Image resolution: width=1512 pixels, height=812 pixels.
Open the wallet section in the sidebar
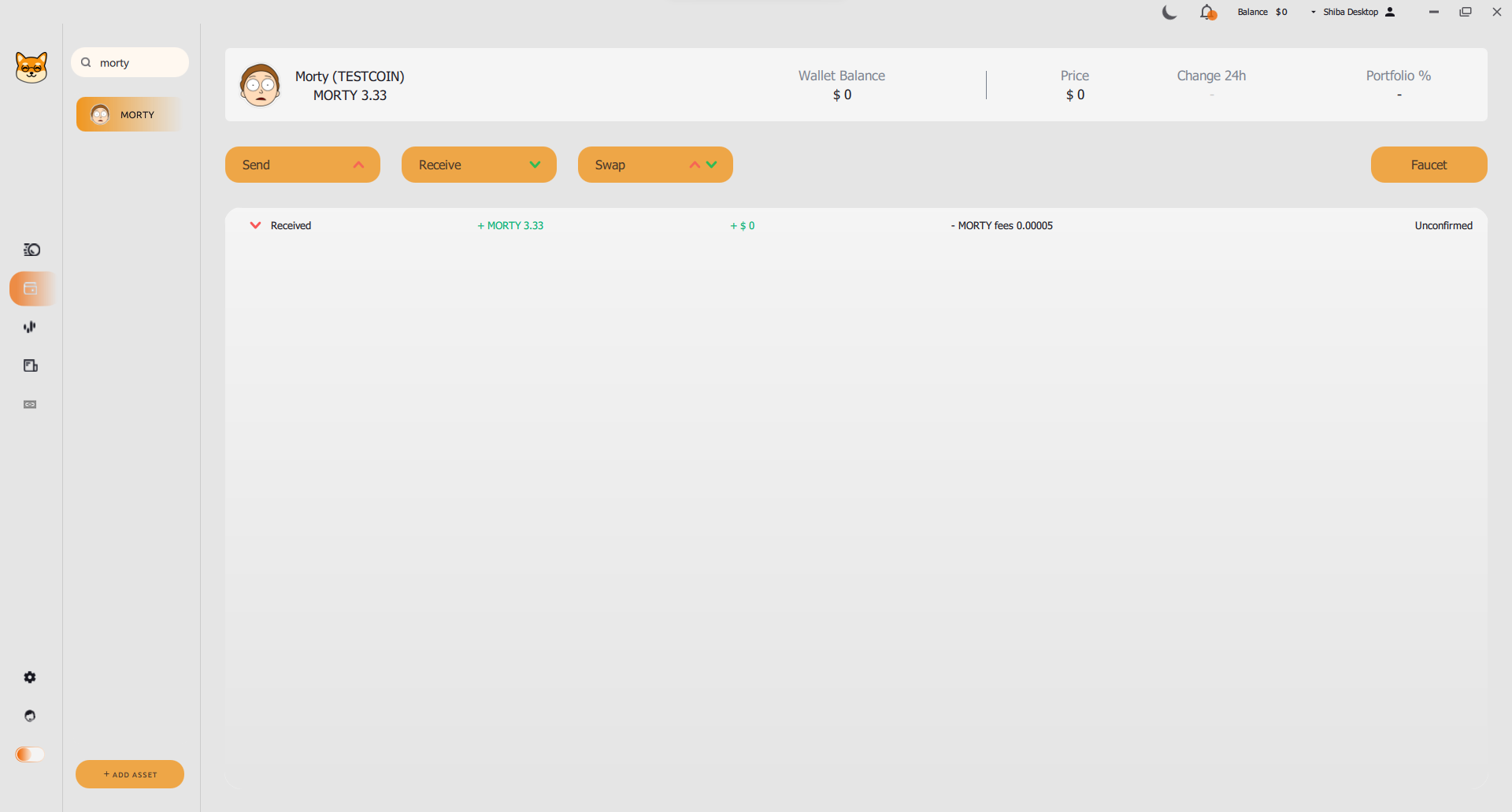[31, 288]
